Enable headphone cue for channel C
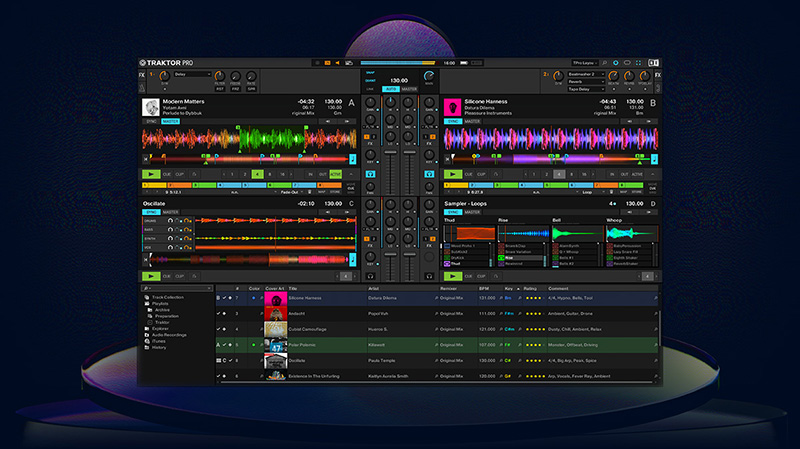Viewport: 800px width, 449px height. (x=370, y=277)
